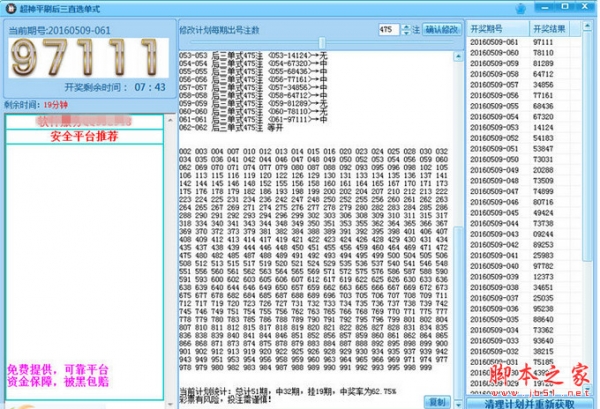Select result row 20160509-058
Screen dimensions: 600x409
[524, 74]
